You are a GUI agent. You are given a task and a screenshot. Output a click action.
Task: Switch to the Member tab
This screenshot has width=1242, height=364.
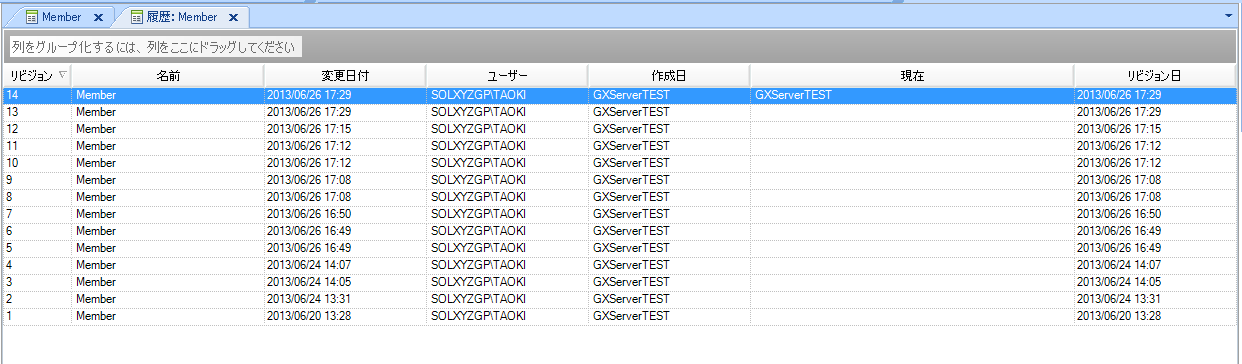pyautogui.click(x=61, y=17)
